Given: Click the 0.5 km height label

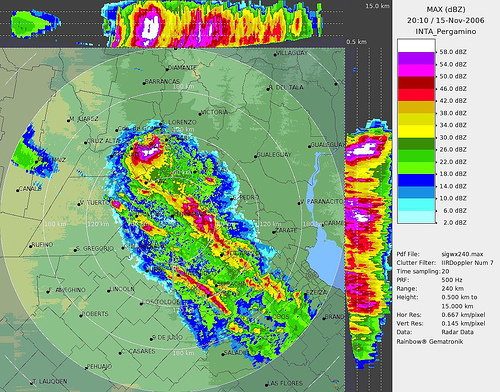Looking at the screenshot, I should point(356,42).
